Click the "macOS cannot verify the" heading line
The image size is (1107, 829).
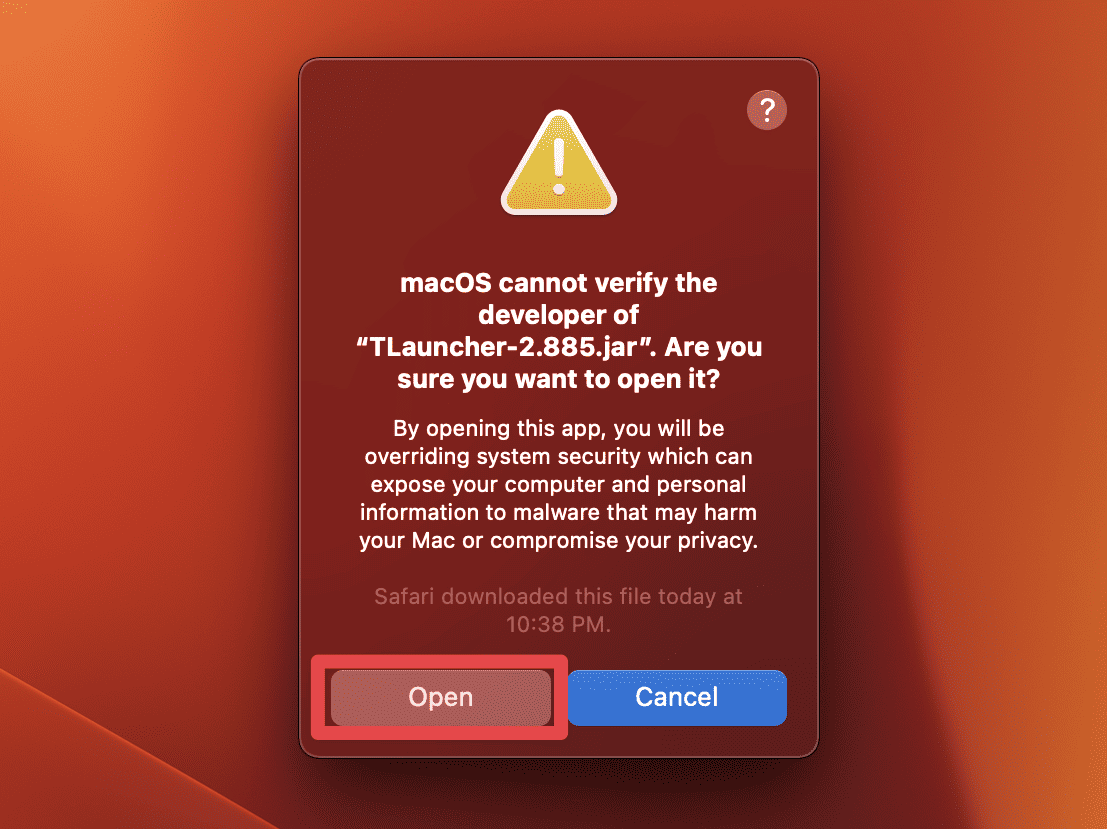pos(558,283)
